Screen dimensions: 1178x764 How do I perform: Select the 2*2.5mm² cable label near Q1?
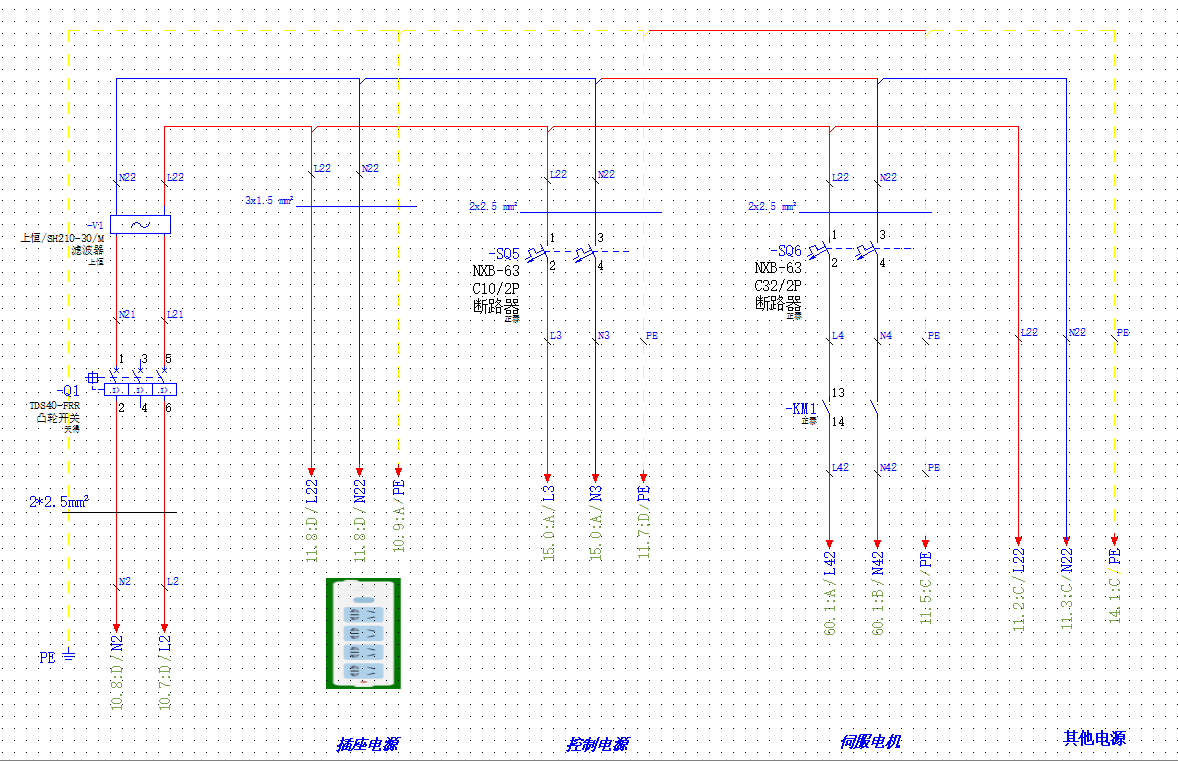(x=59, y=501)
